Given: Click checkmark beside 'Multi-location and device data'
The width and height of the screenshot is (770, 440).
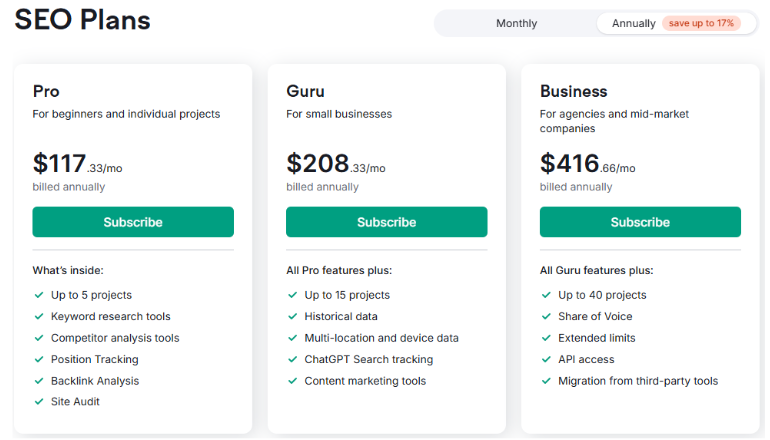Looking at the screenshot, I should 293,338.
